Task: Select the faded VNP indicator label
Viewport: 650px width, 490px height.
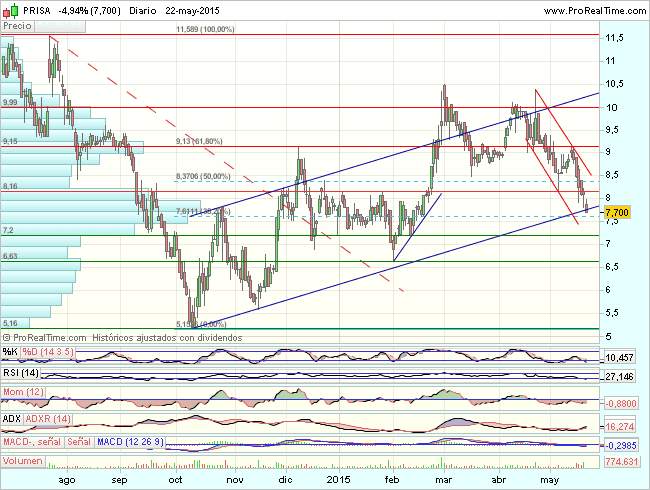Action: 59,26
